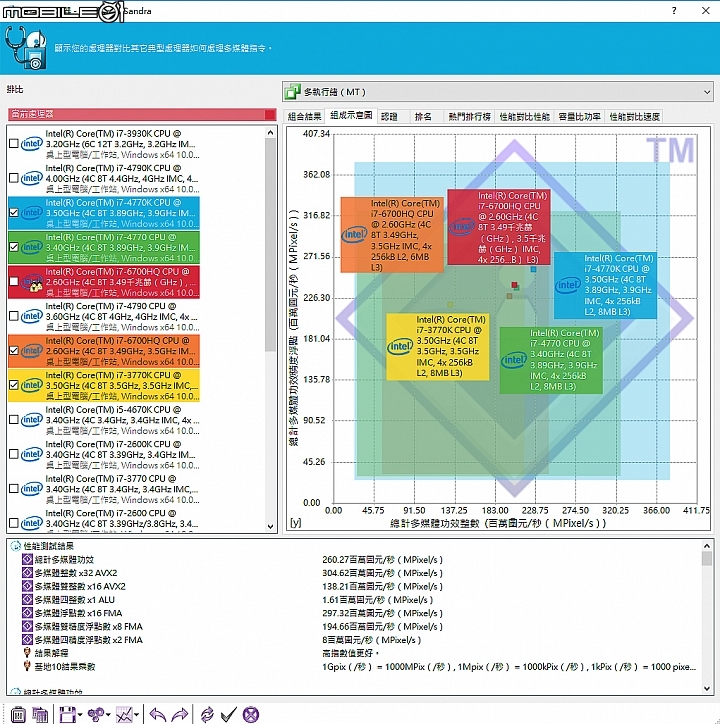Click the red 當前處理器 color bar
The image size is (720, 724).
[x=142, y=114]
